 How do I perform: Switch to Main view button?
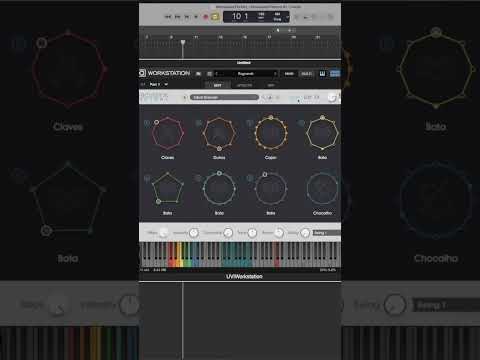coord(289,74)
